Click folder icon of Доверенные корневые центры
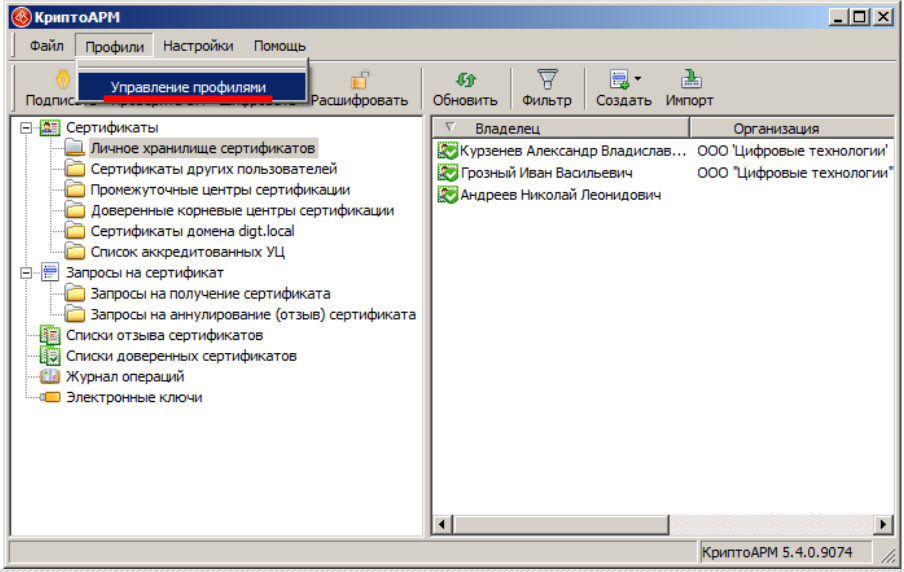The image size is (904, 572). tap(74, 210)
